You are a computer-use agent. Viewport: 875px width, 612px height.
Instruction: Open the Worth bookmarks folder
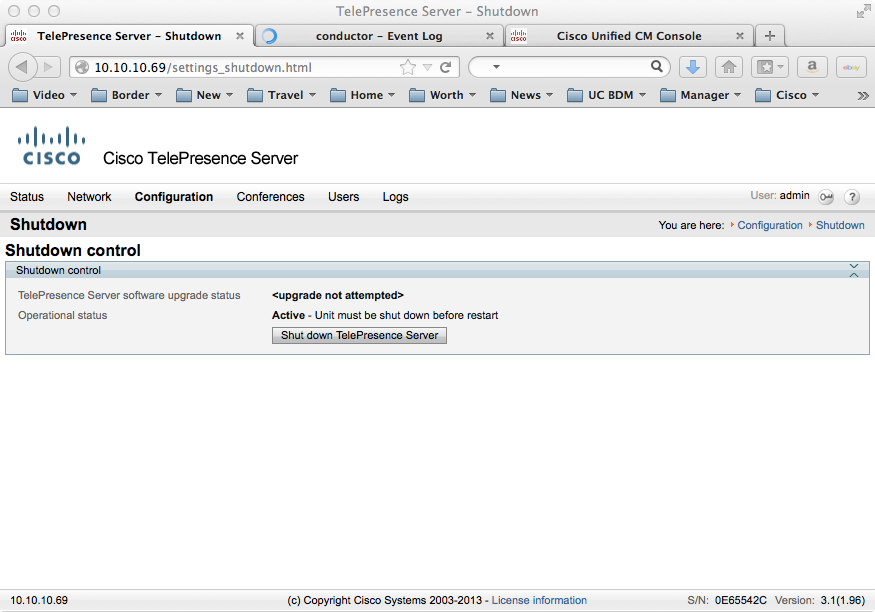click(443, 95)
